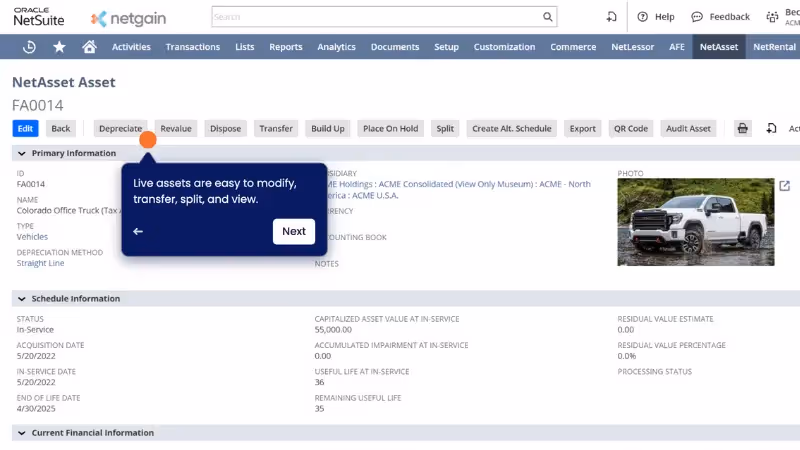The image size is (800, 450).
Task: Open the Recent Records clock icon
Action: [29, 47]
